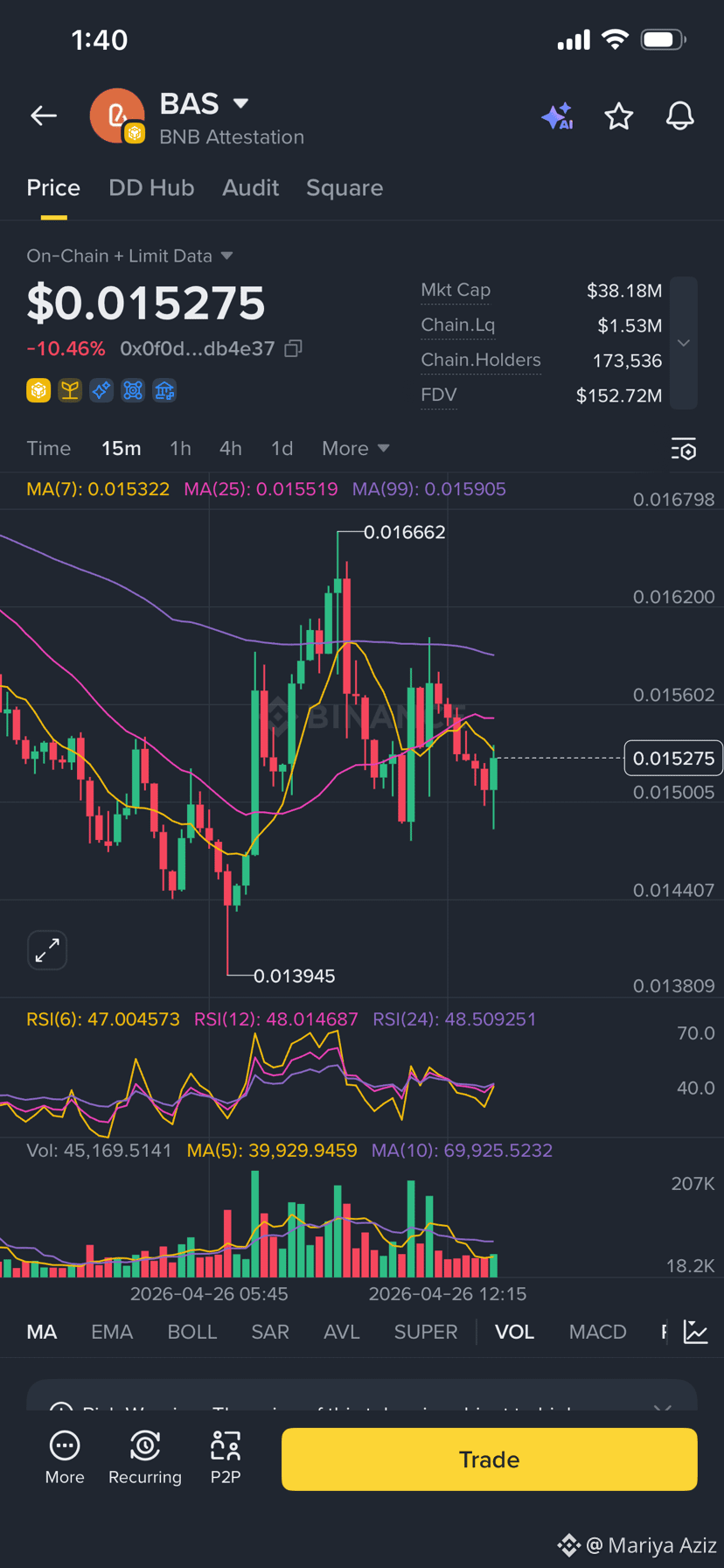Tap contract address 0x0f0d...db4e37
This screenshot has width=724, height=1568.
(198, 348)
